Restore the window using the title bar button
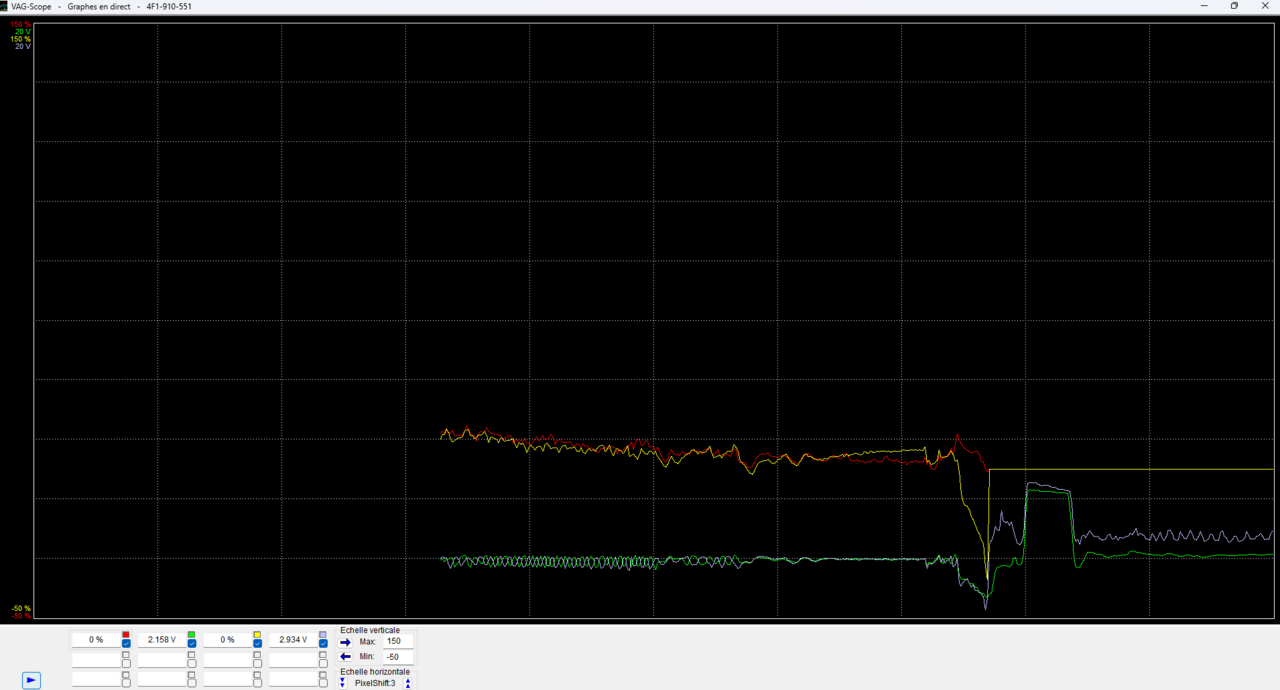 click(1234, 6)
